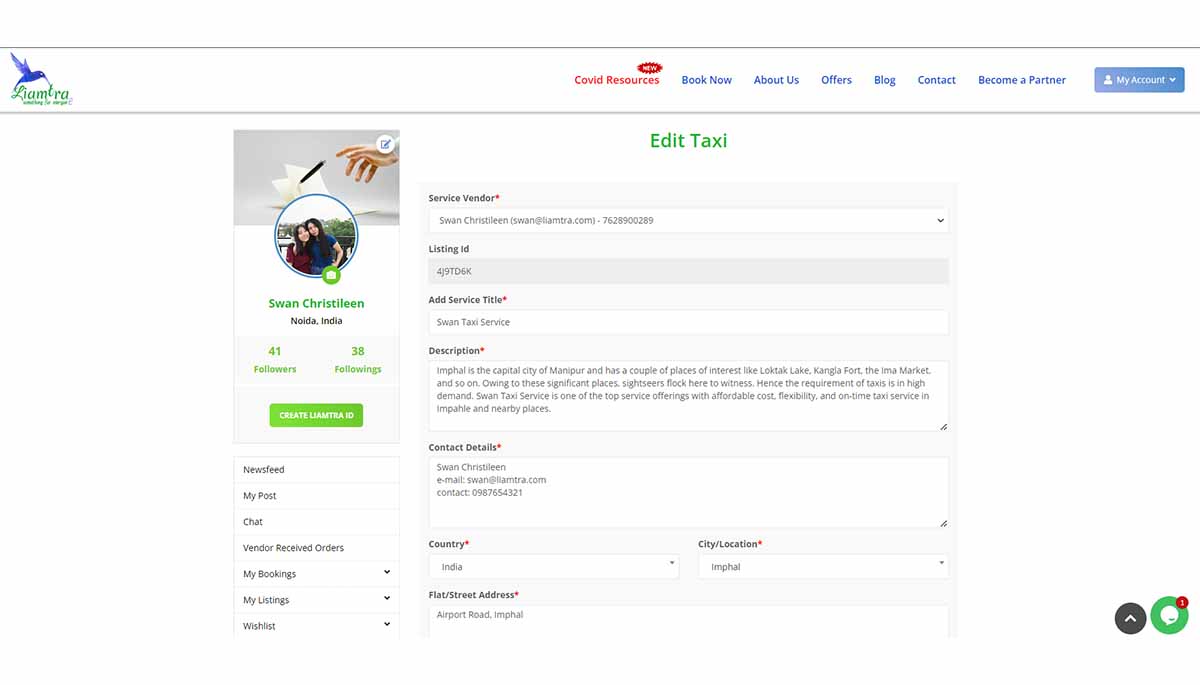Go to Book Now page

(706, 80)
